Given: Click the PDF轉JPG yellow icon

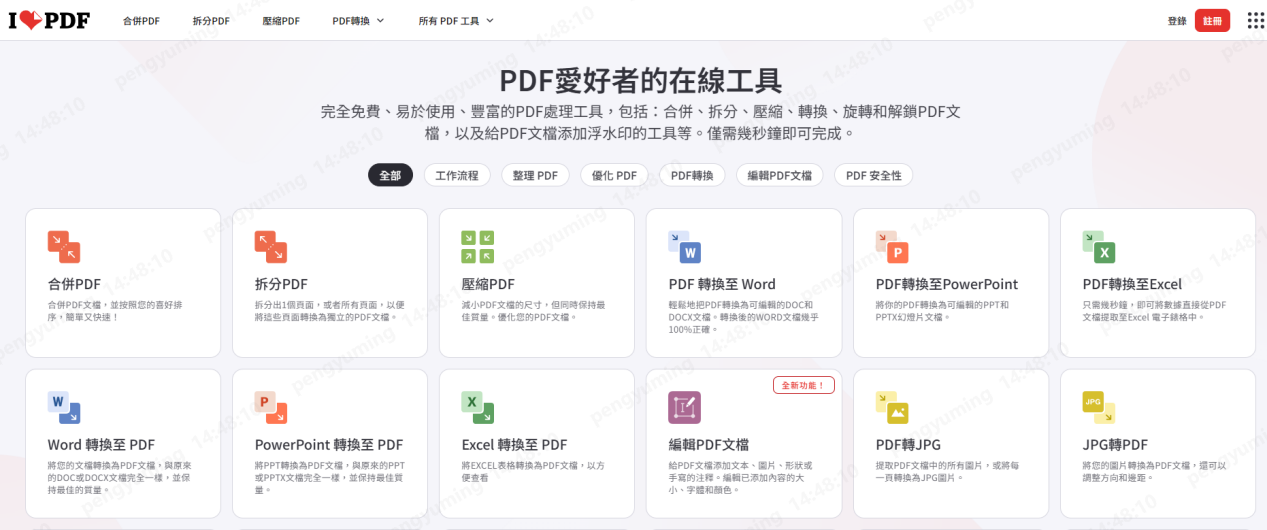Looking at the screenshot, I should 891,407.
